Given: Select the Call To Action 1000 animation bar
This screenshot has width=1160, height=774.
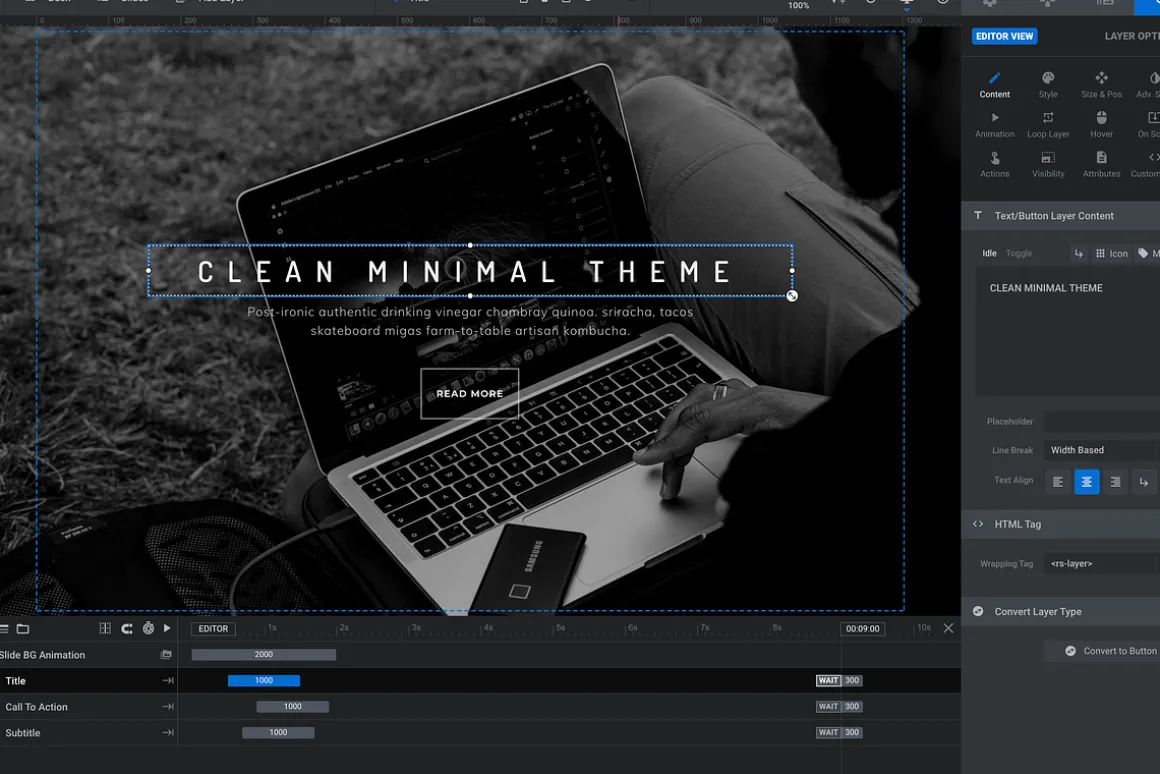Looking at the screenshot, I should coord(292,707).
